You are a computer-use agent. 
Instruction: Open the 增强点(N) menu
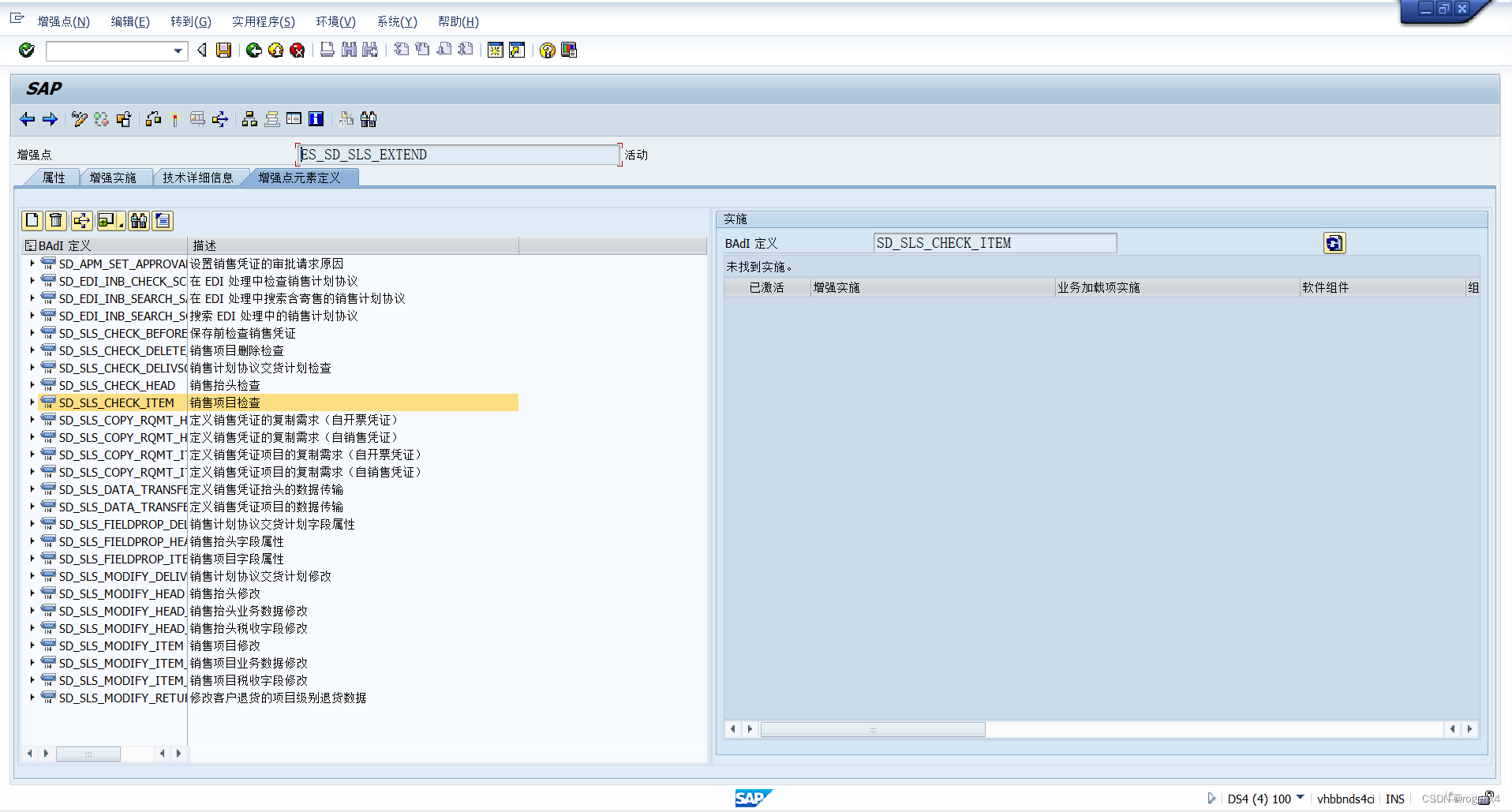click(64, 22)
